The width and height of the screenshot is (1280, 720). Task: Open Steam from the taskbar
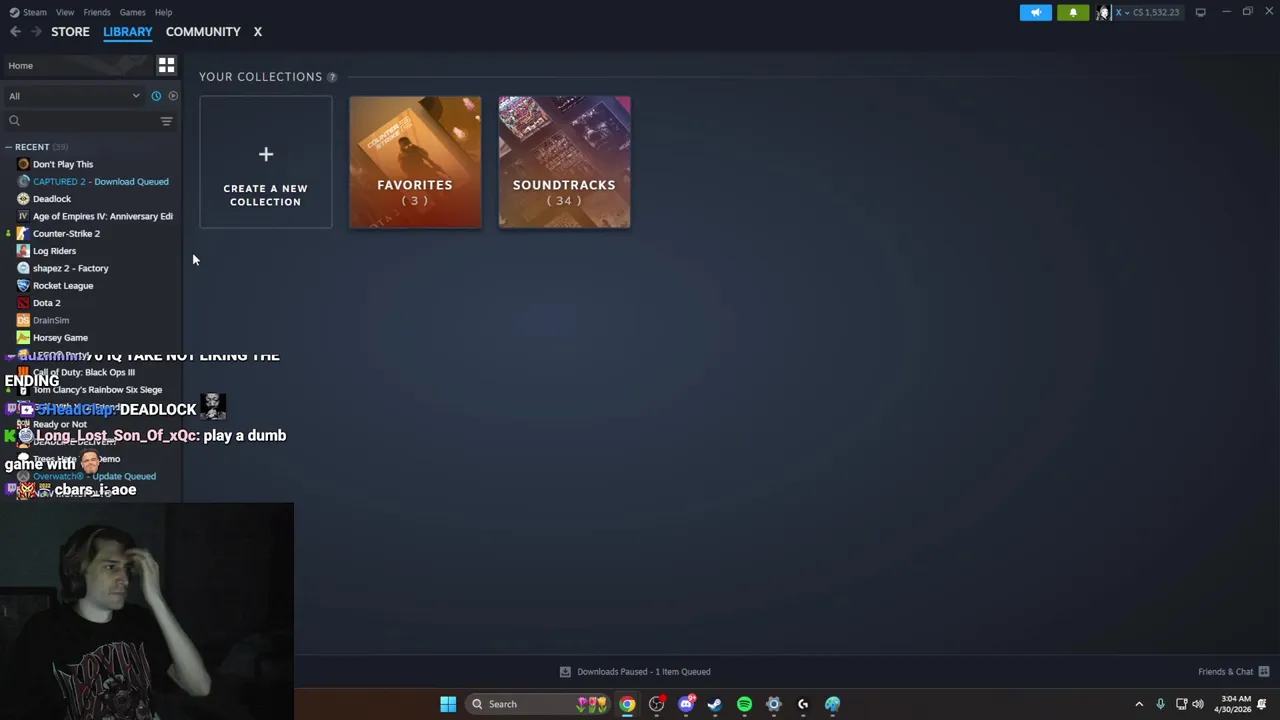(x=715, y=704)
